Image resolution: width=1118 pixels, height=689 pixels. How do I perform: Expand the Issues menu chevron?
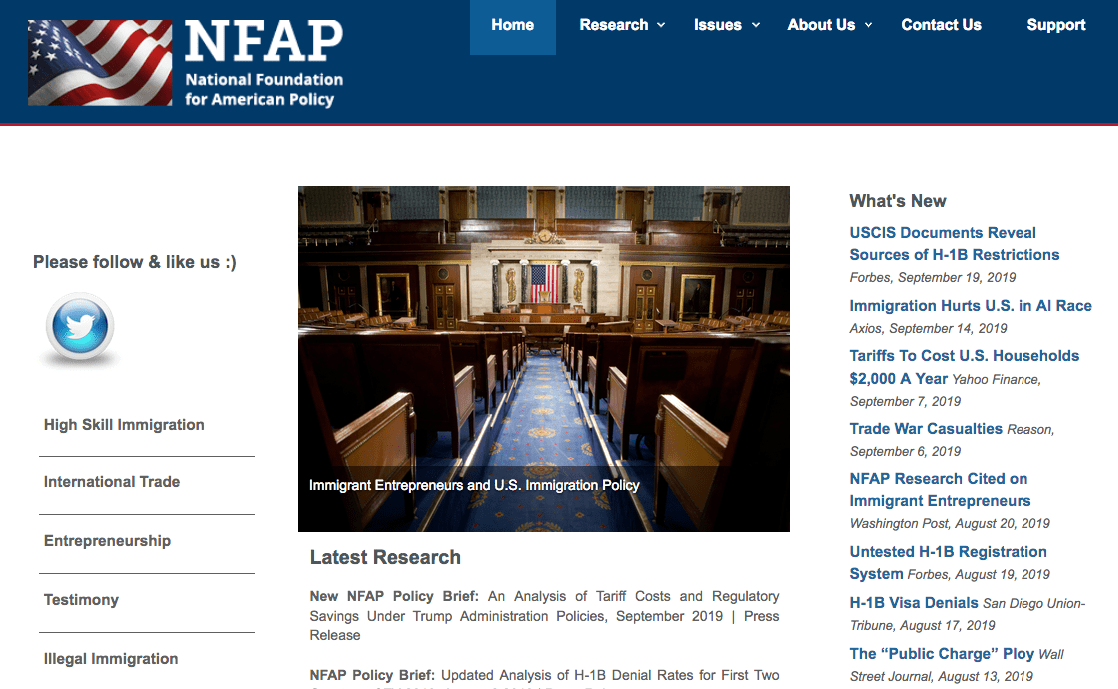tap(756, 25)
